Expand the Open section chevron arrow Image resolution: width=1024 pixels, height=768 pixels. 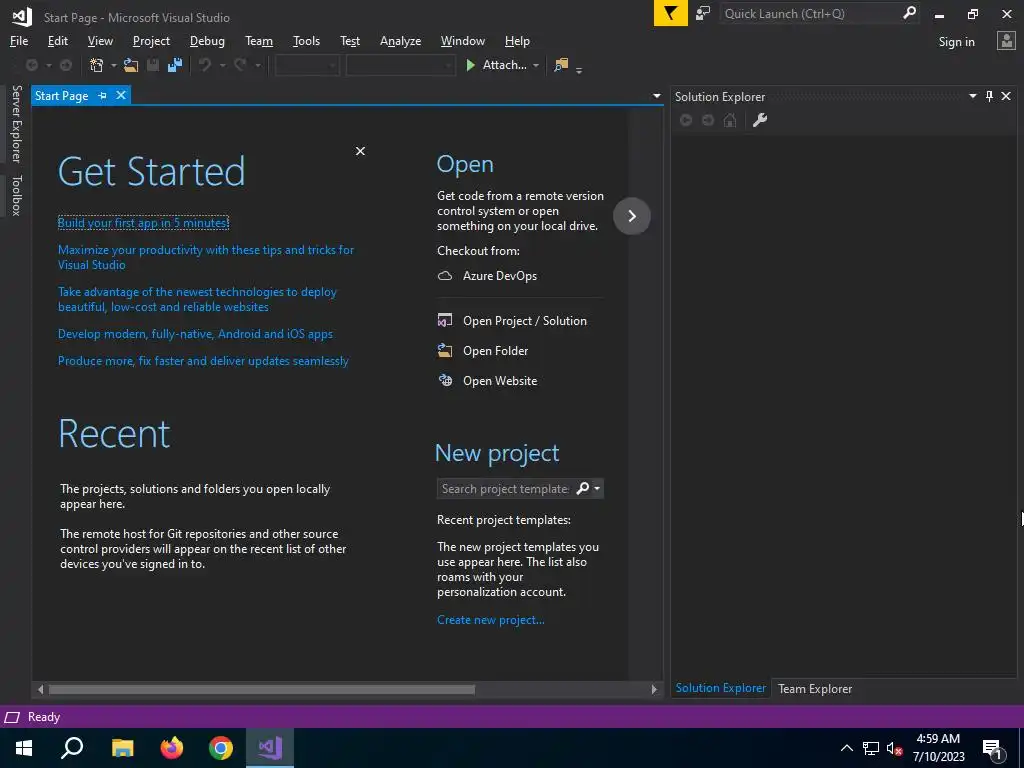(632, 216)
